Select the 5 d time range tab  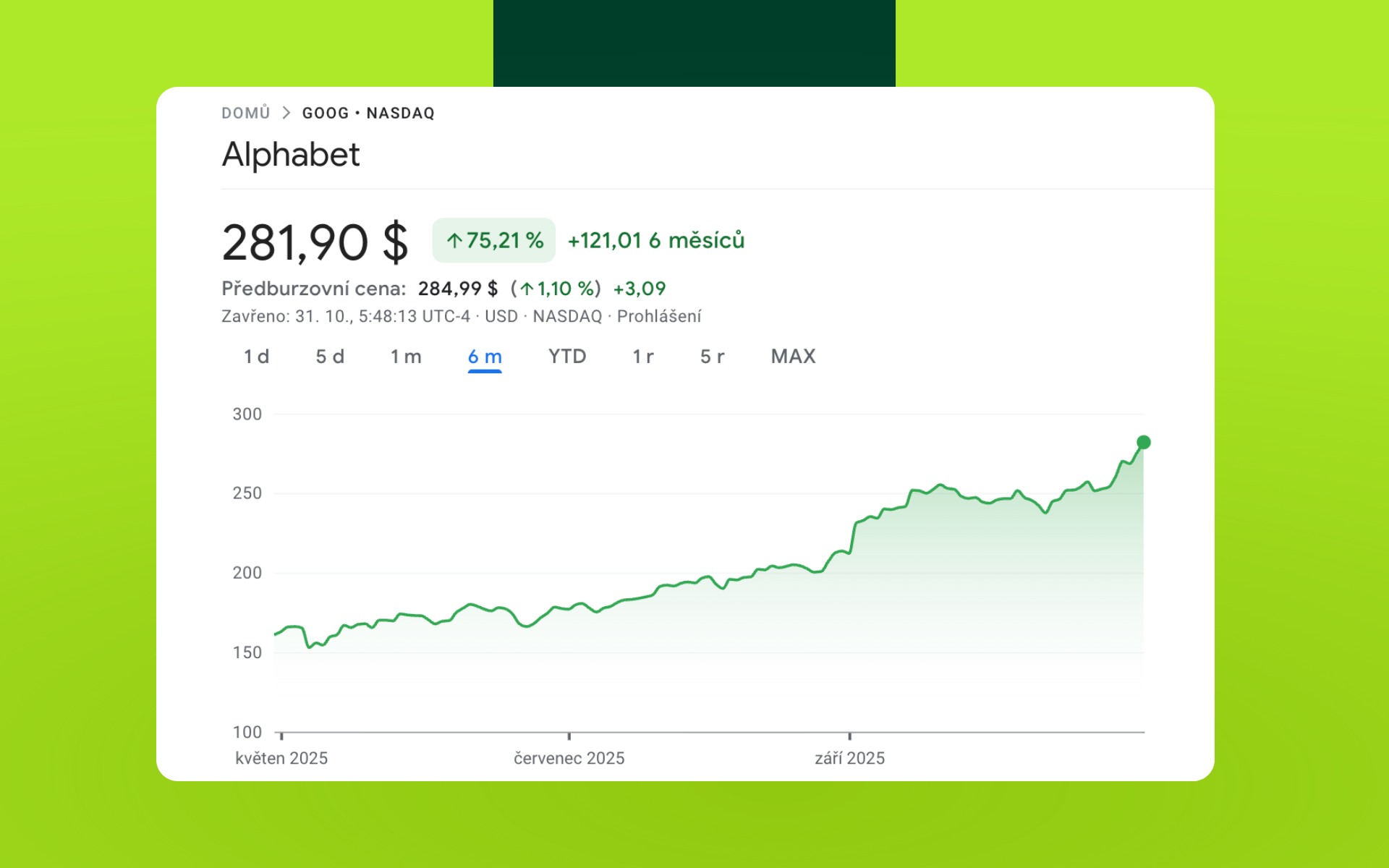coord(330,357)
